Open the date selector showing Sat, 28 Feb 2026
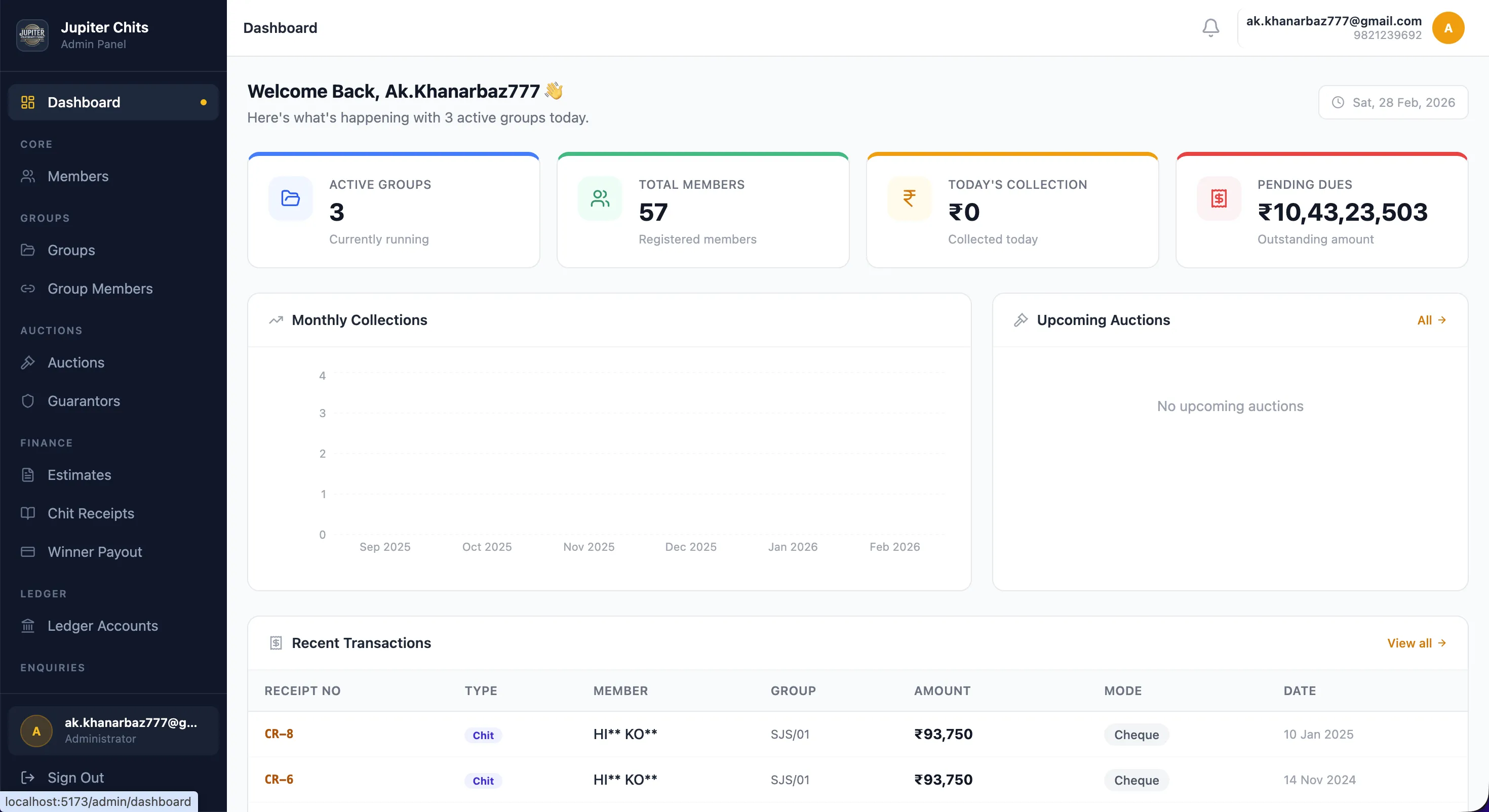The height and width of the screenshot is (812, 1489). [1393, 102]
